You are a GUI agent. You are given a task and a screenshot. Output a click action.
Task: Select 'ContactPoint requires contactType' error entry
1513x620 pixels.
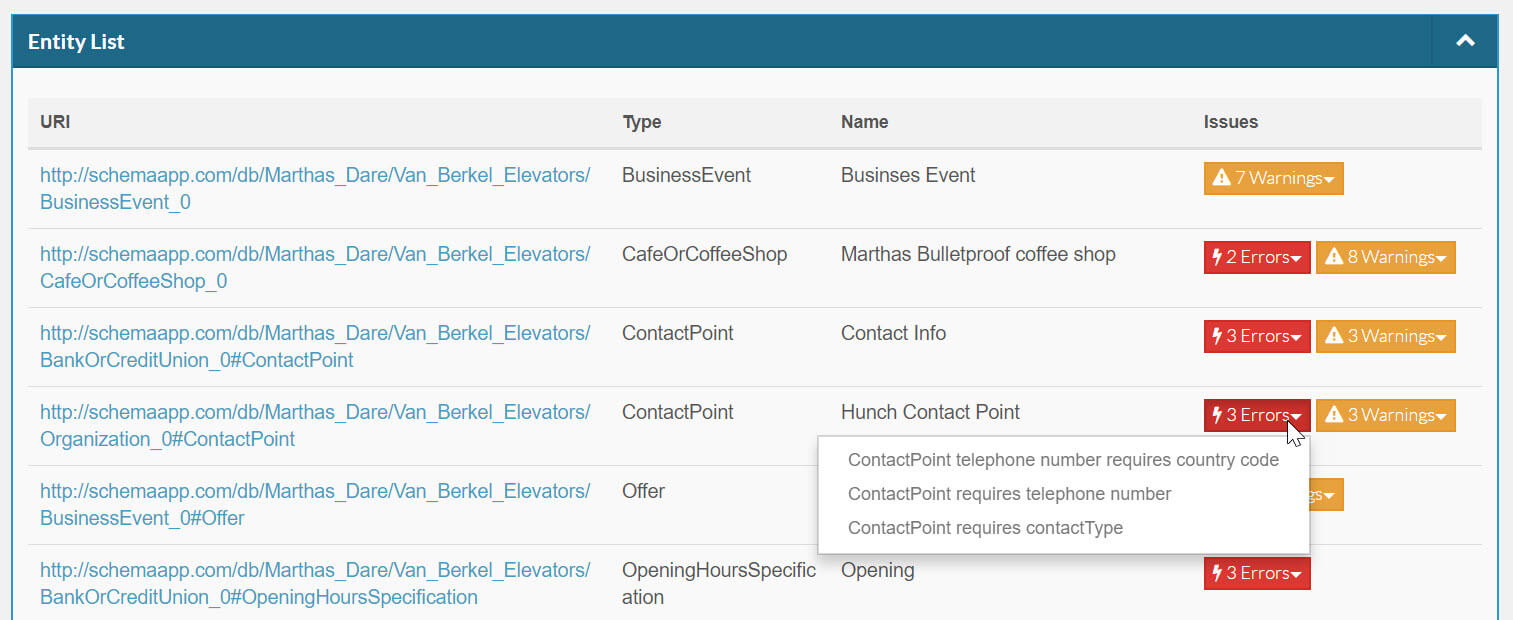coord(985,528)
